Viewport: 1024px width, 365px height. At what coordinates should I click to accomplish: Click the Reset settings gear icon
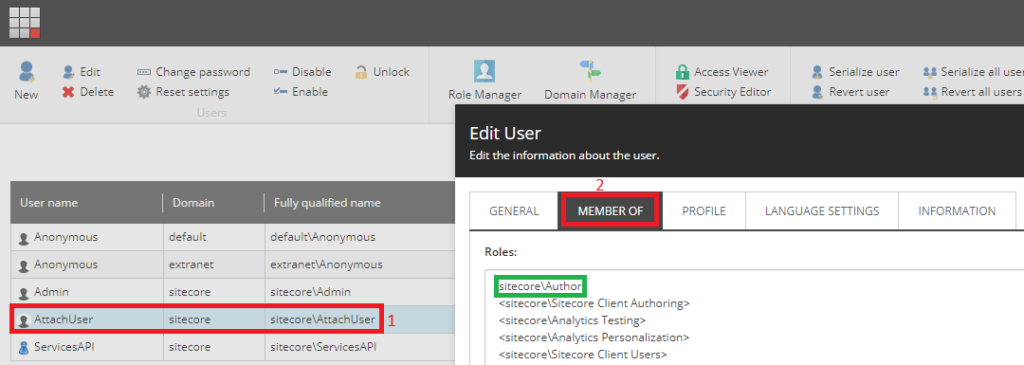pyautogui.click(x=144, y=92)
